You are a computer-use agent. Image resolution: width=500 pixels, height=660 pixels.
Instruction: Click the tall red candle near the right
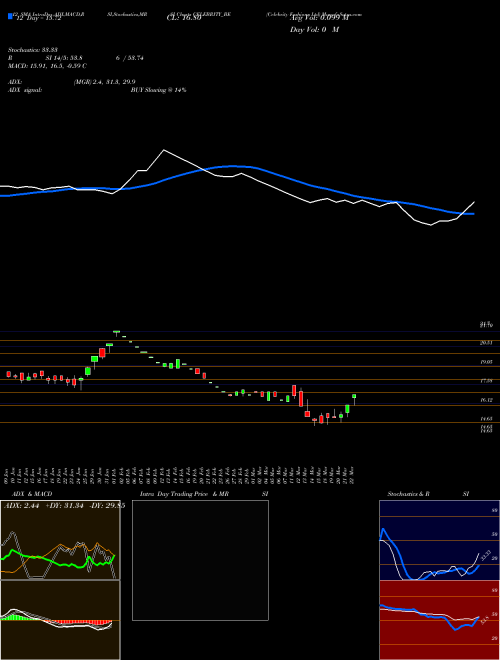[x=301, y=398]
